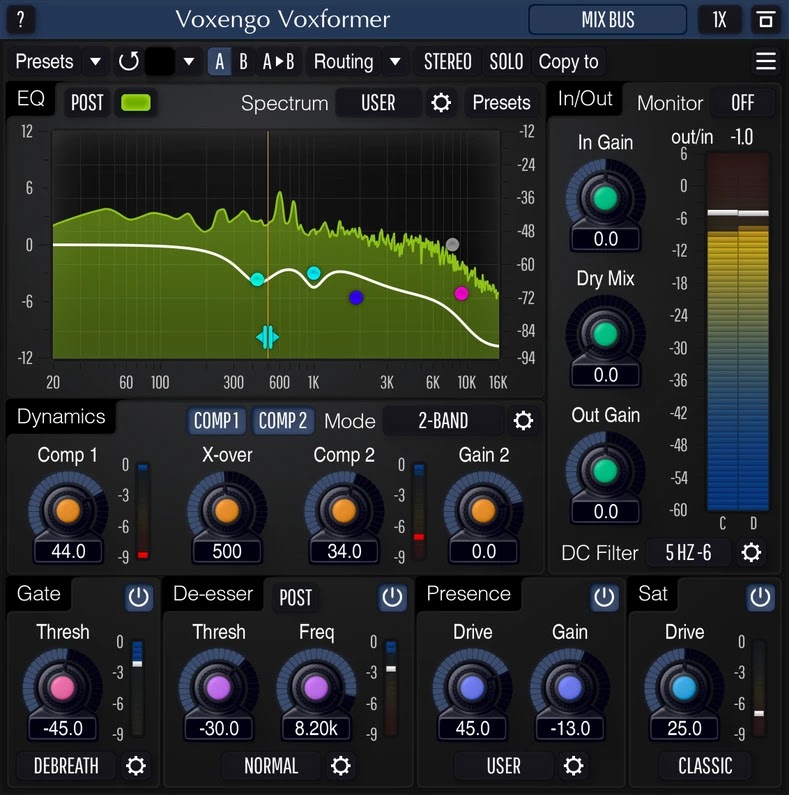Open Presence USER settings gear

573,766
